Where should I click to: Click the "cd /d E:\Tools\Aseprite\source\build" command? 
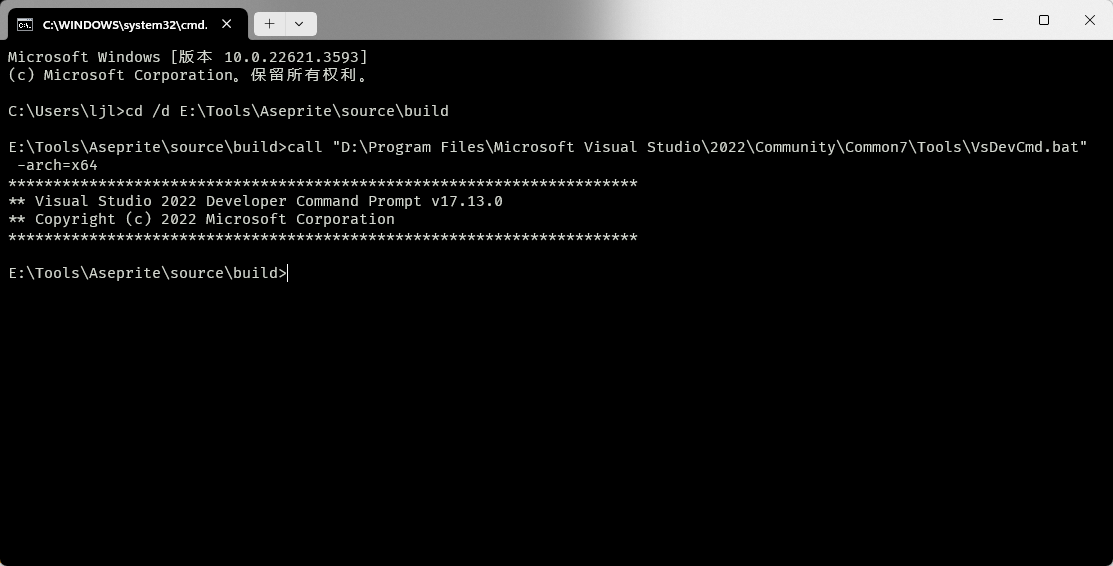tap(287, 111)
